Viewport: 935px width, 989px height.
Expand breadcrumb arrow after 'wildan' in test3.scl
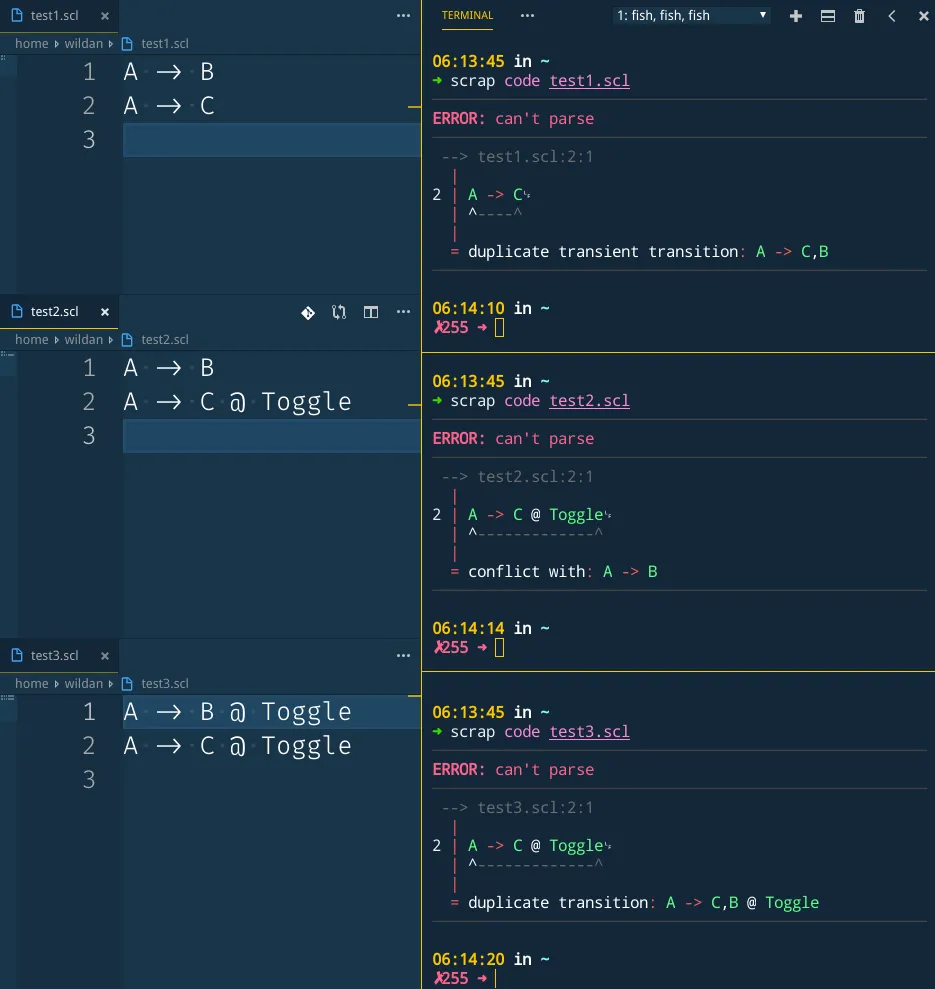[x=110, y=684]
